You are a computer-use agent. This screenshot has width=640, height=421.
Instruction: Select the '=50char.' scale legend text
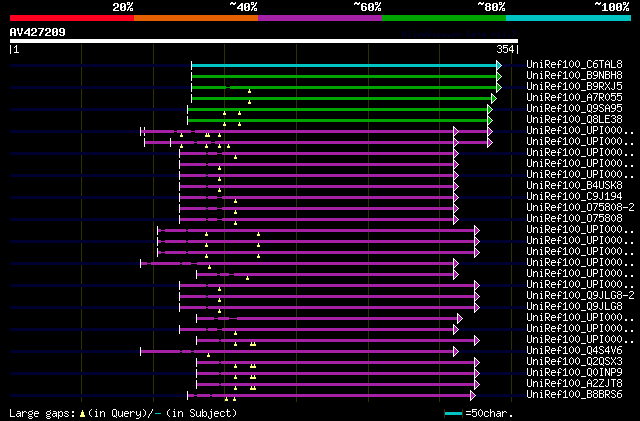(x=489, y=413)
